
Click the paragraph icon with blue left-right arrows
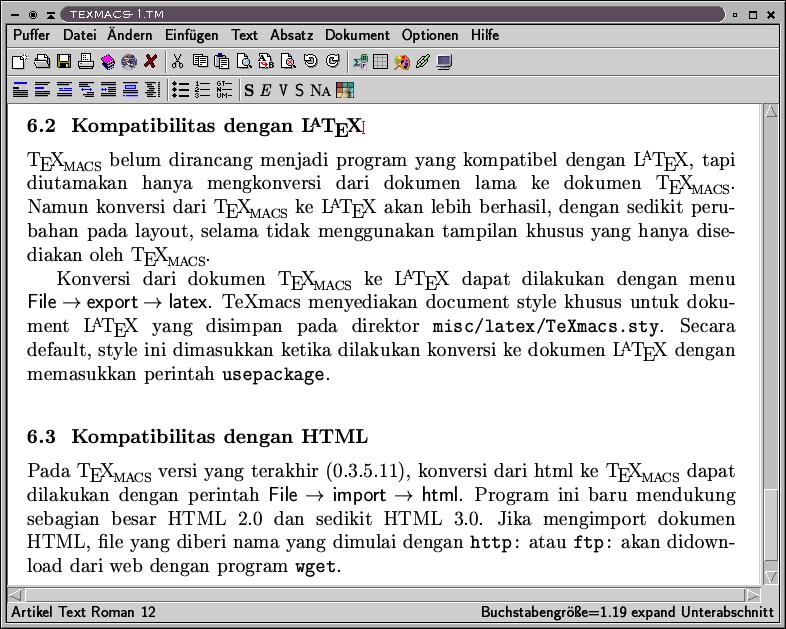(x=86, y=90)
